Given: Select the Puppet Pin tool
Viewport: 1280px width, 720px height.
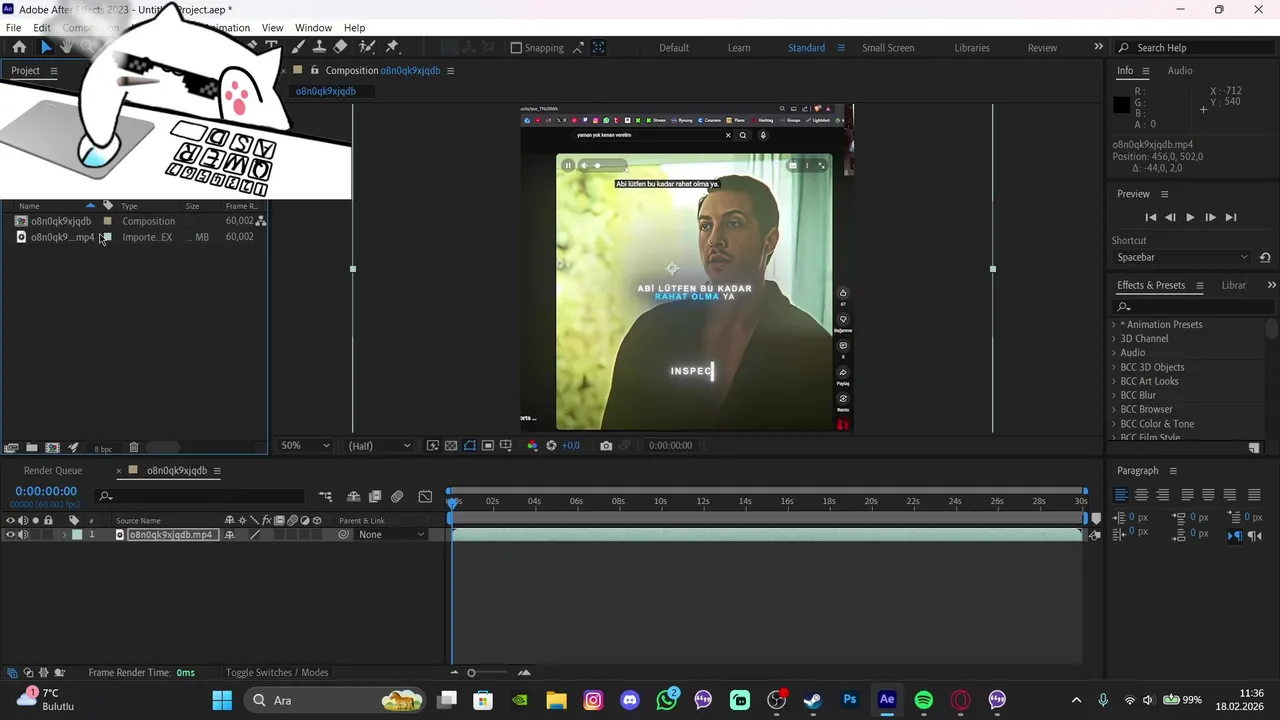Looking at the screenshot, I should [x=392, y=47].
